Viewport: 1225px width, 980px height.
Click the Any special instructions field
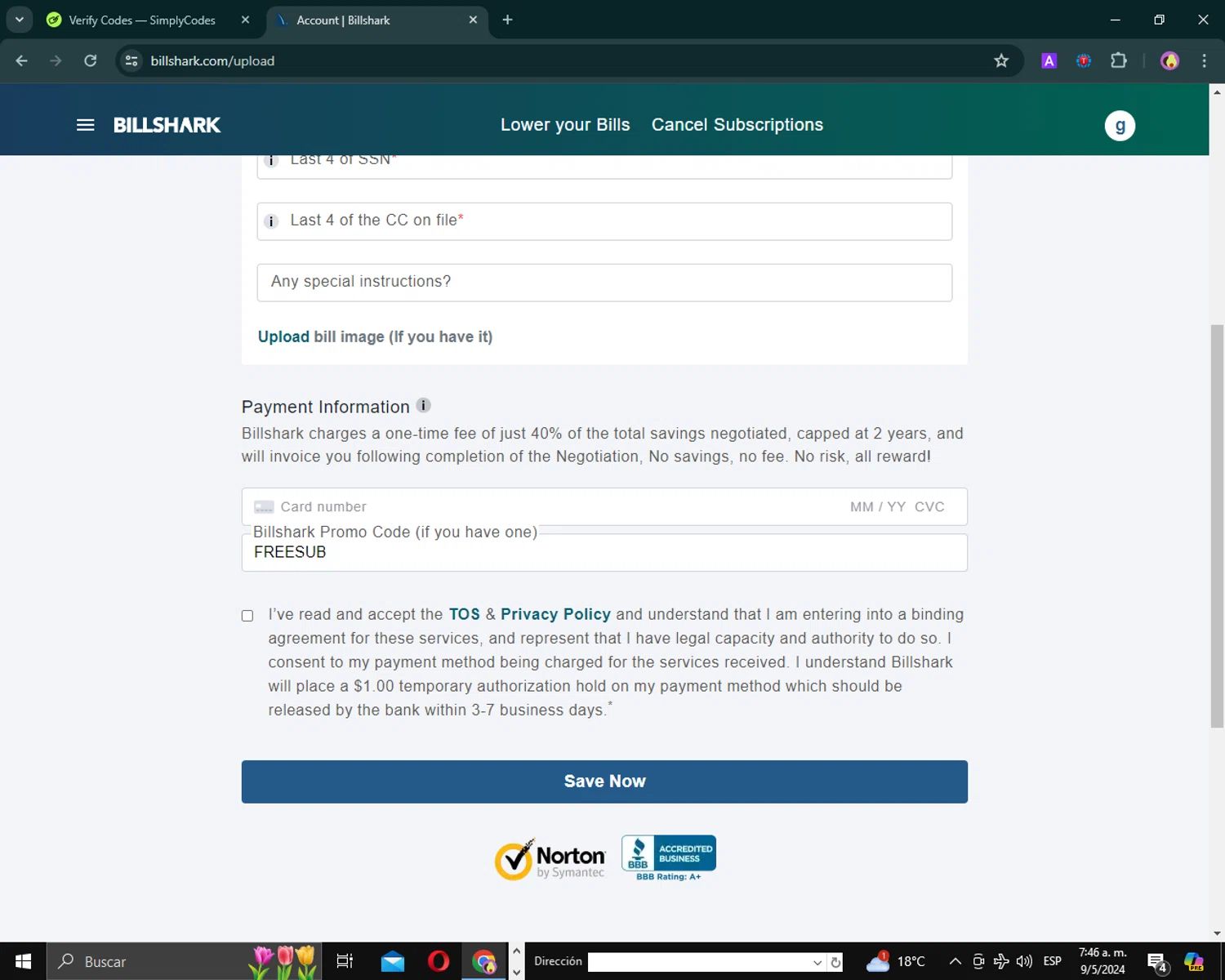tap(604, 283)
